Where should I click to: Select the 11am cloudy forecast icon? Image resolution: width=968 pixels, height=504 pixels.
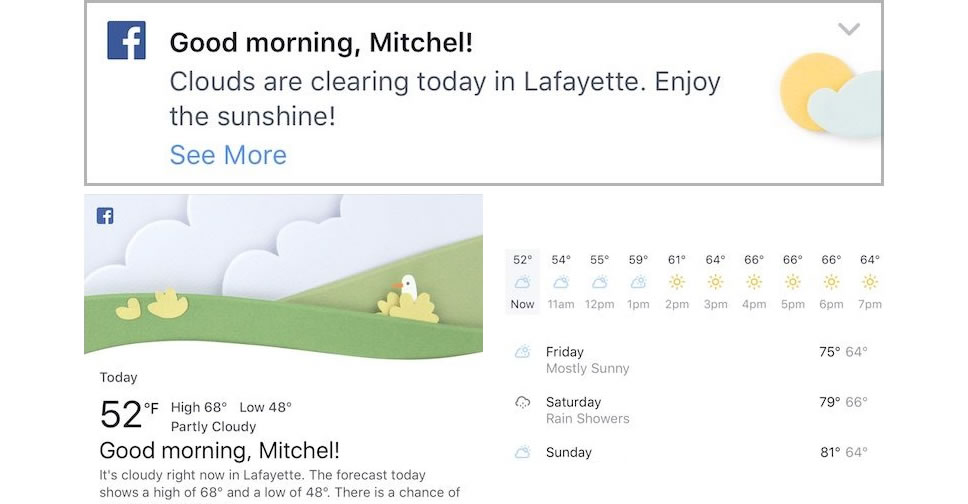[561, 282]
